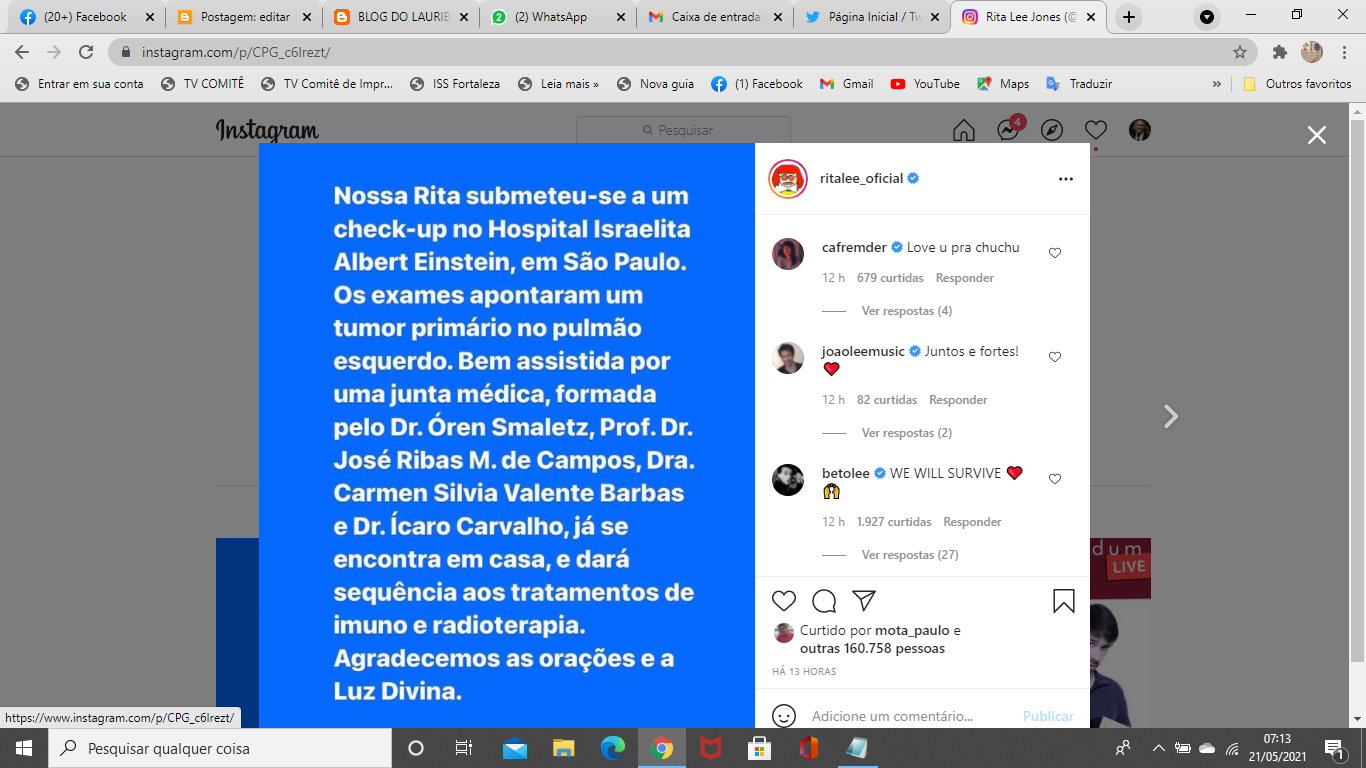Like the betolee comment
This screenshot has height=768, width=1366.
click(1055, 479)
